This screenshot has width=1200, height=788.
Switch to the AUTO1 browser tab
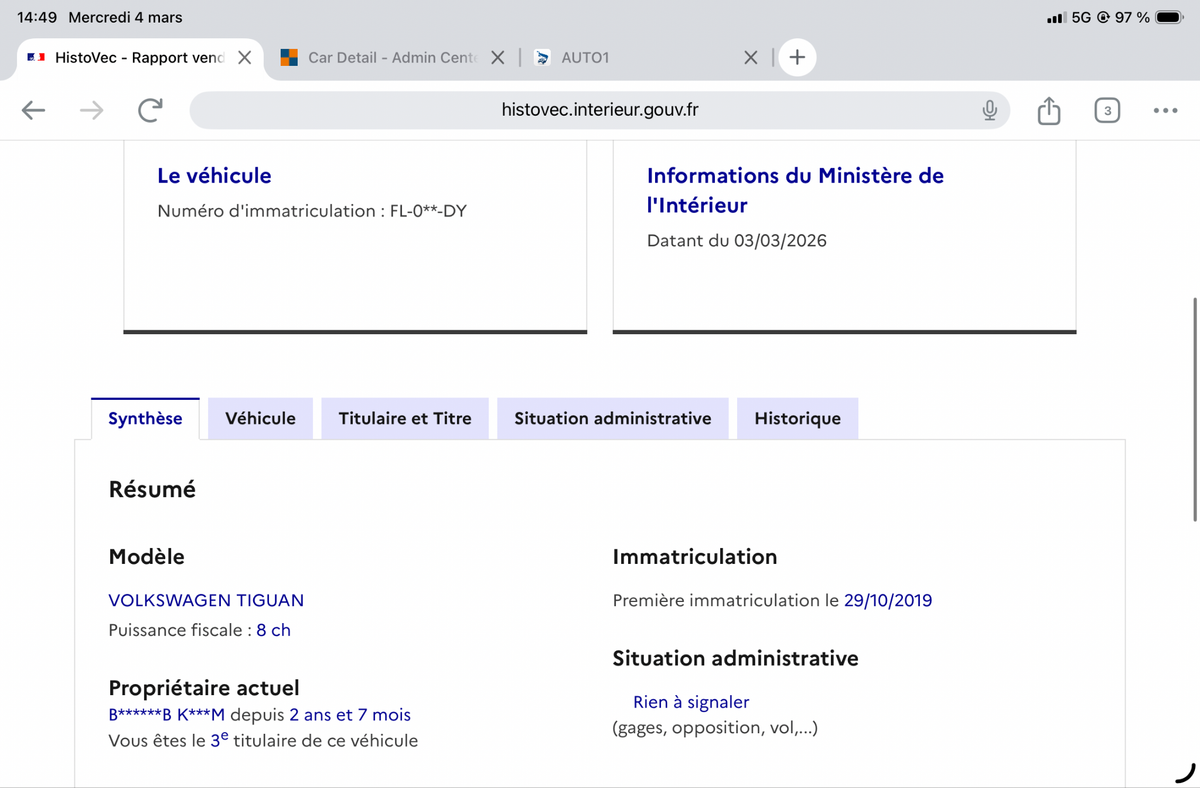tap(620, 57)
